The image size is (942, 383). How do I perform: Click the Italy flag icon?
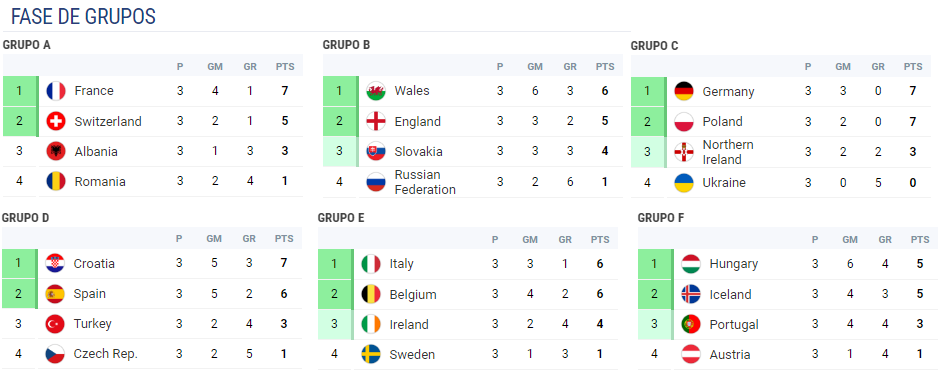coord(371,264)
